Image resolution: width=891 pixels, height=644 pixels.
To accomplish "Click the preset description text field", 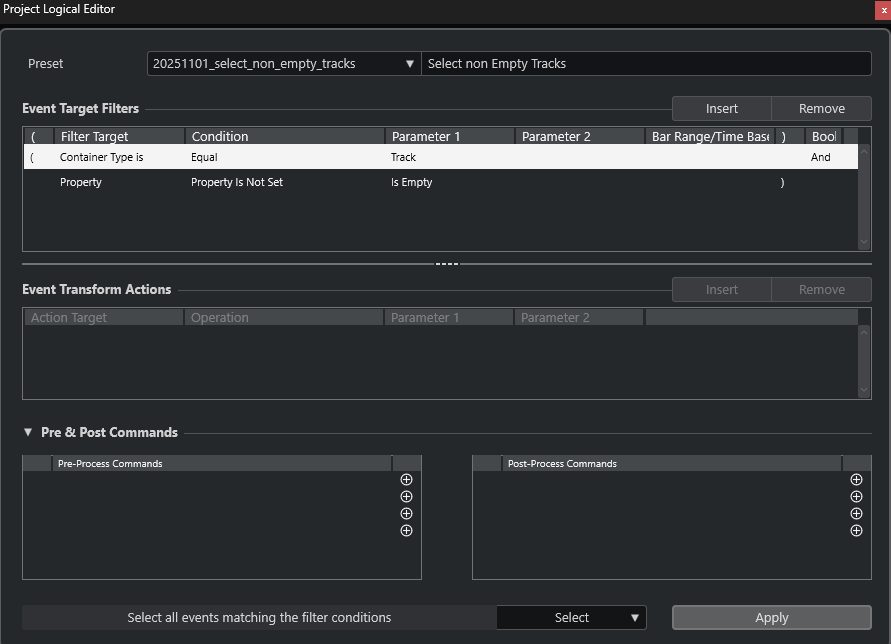I will point(646,64).
